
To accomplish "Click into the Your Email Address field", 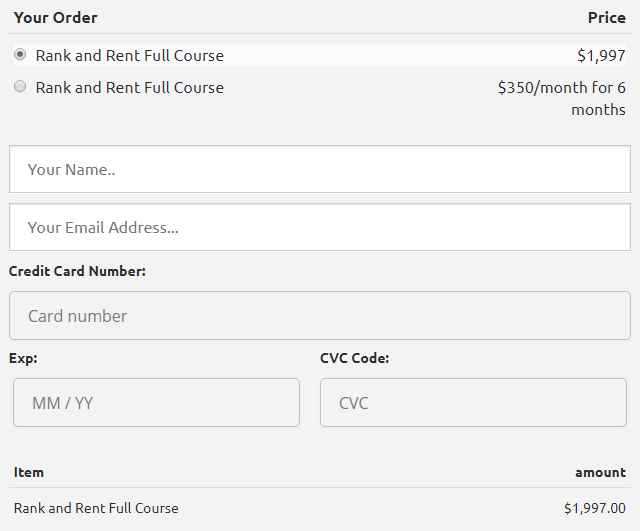I will pos(320,227).
